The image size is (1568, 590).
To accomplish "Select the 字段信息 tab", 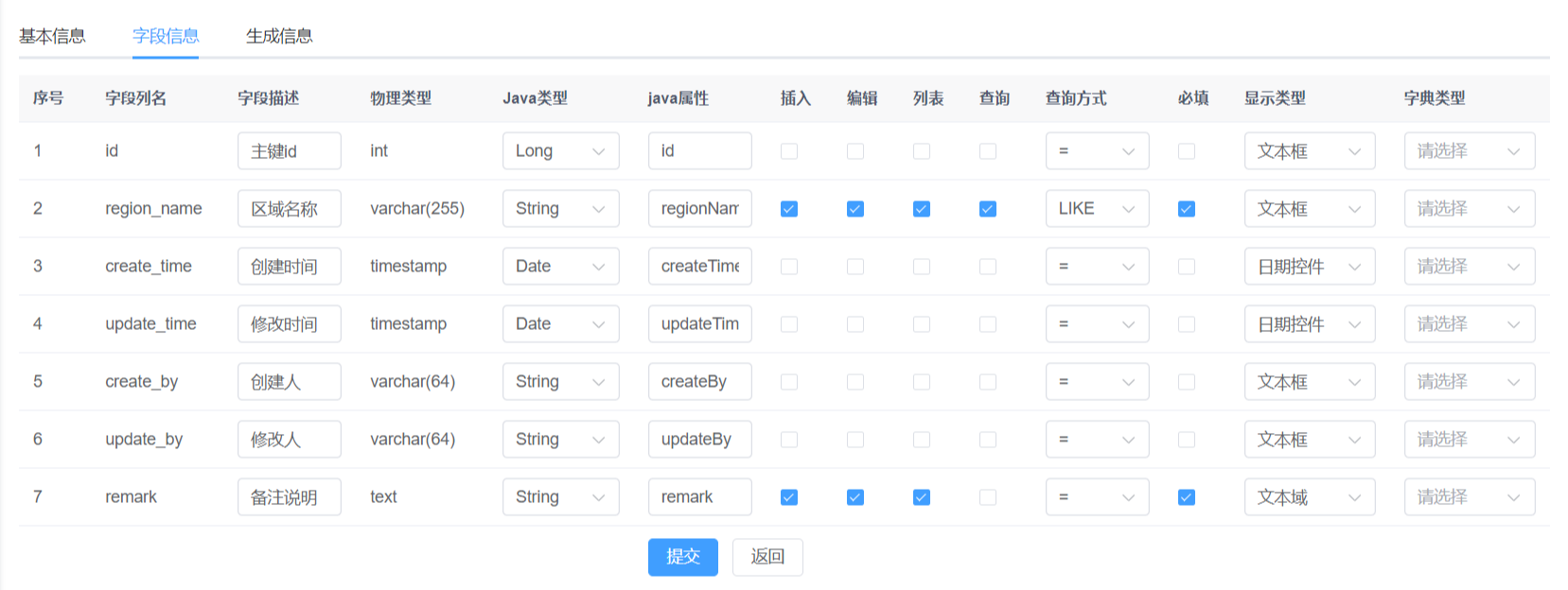I will 166,36.
